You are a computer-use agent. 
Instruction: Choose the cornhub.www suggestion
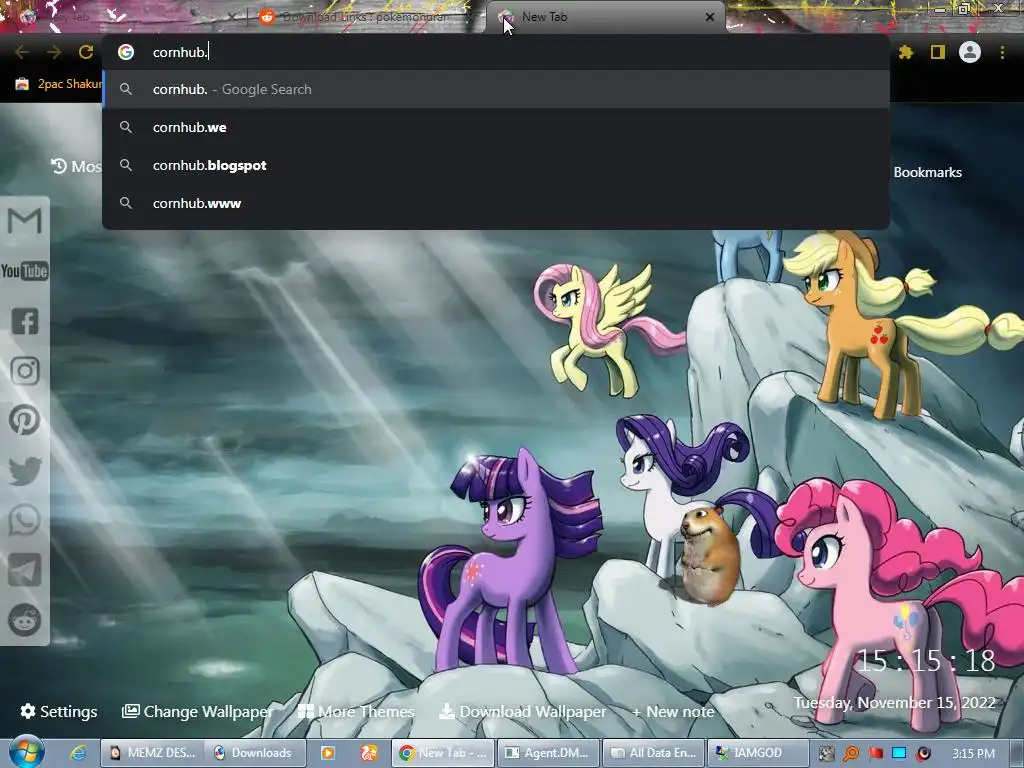496,203
